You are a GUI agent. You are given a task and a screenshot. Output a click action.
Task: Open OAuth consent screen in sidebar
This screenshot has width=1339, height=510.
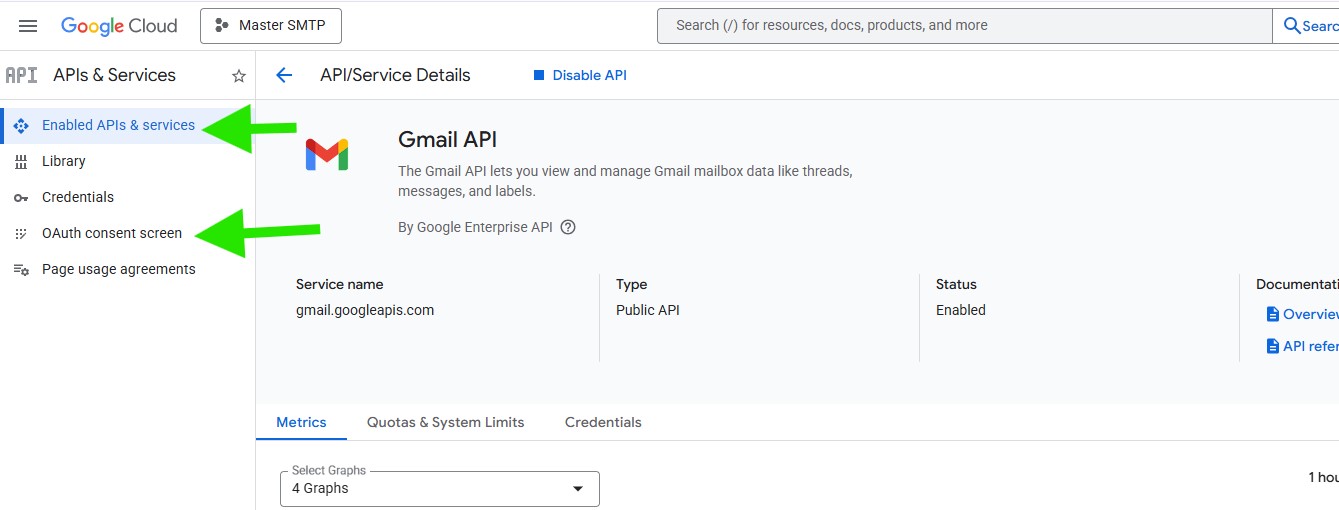click(112, 233)
